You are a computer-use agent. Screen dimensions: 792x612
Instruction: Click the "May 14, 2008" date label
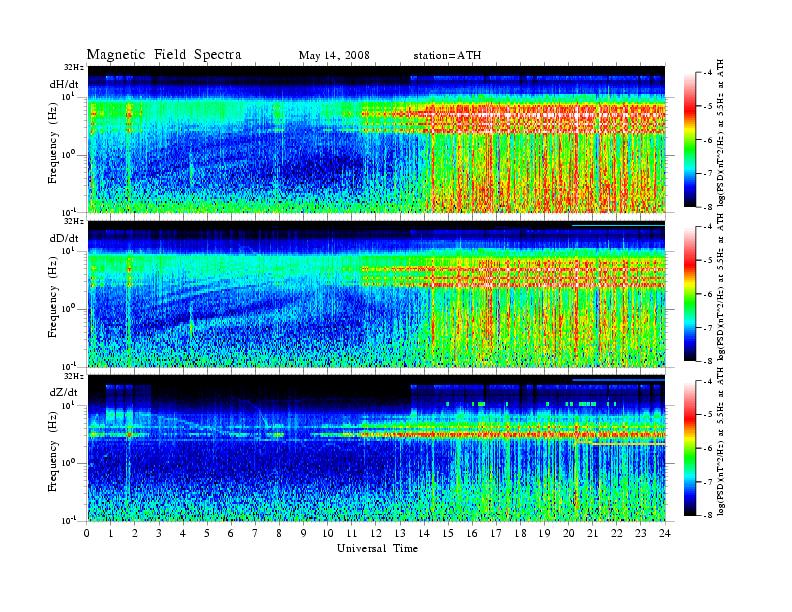(x=334, y=55)
